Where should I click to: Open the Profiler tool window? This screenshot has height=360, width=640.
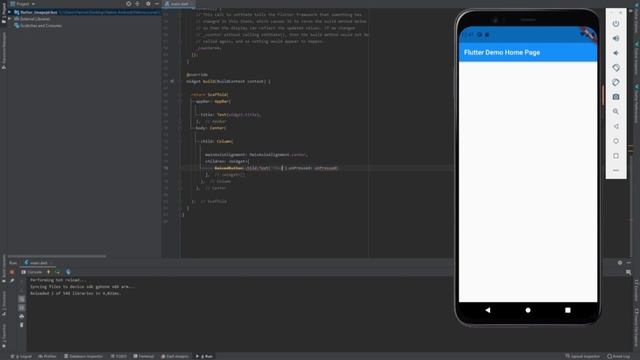pyautogui.click(x=47, y=356)
